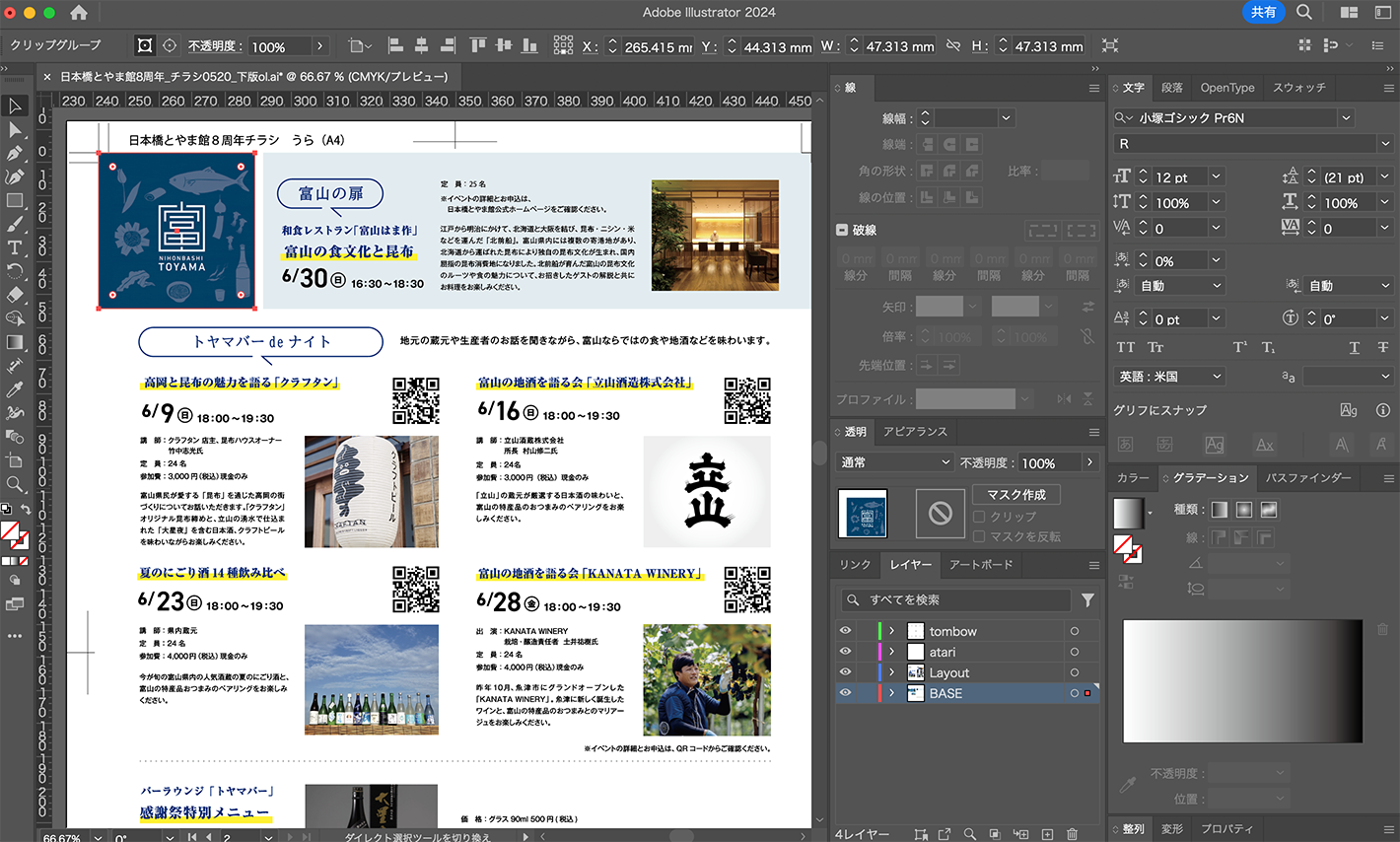Click the 共有 share button
This screenshot has height=842, width=1400.
coord(1263,12)
